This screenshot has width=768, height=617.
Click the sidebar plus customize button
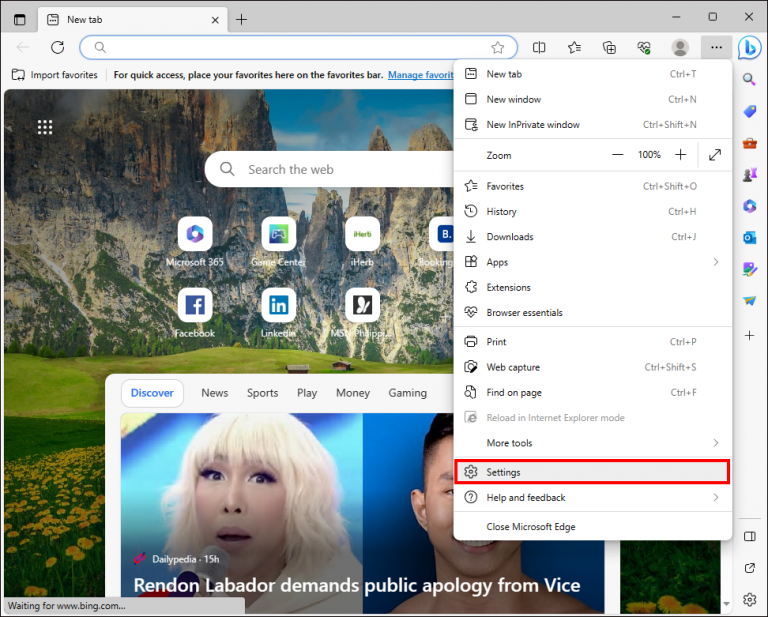coord(749,335)
